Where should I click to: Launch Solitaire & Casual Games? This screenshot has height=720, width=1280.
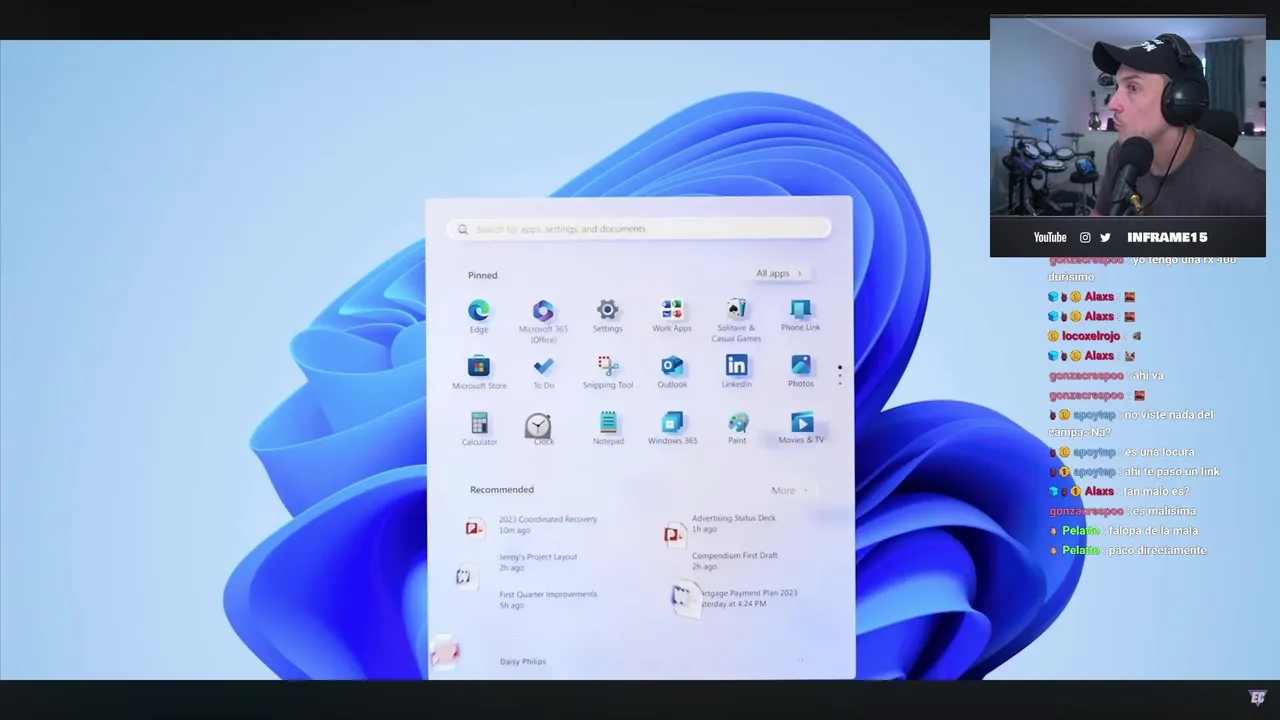point(736,320)
